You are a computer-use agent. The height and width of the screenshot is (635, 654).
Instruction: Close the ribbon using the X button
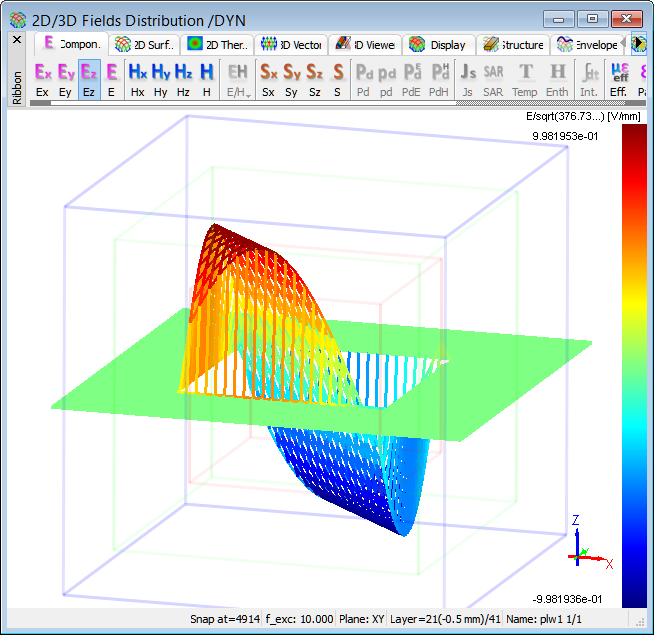[x=16, y=40]
